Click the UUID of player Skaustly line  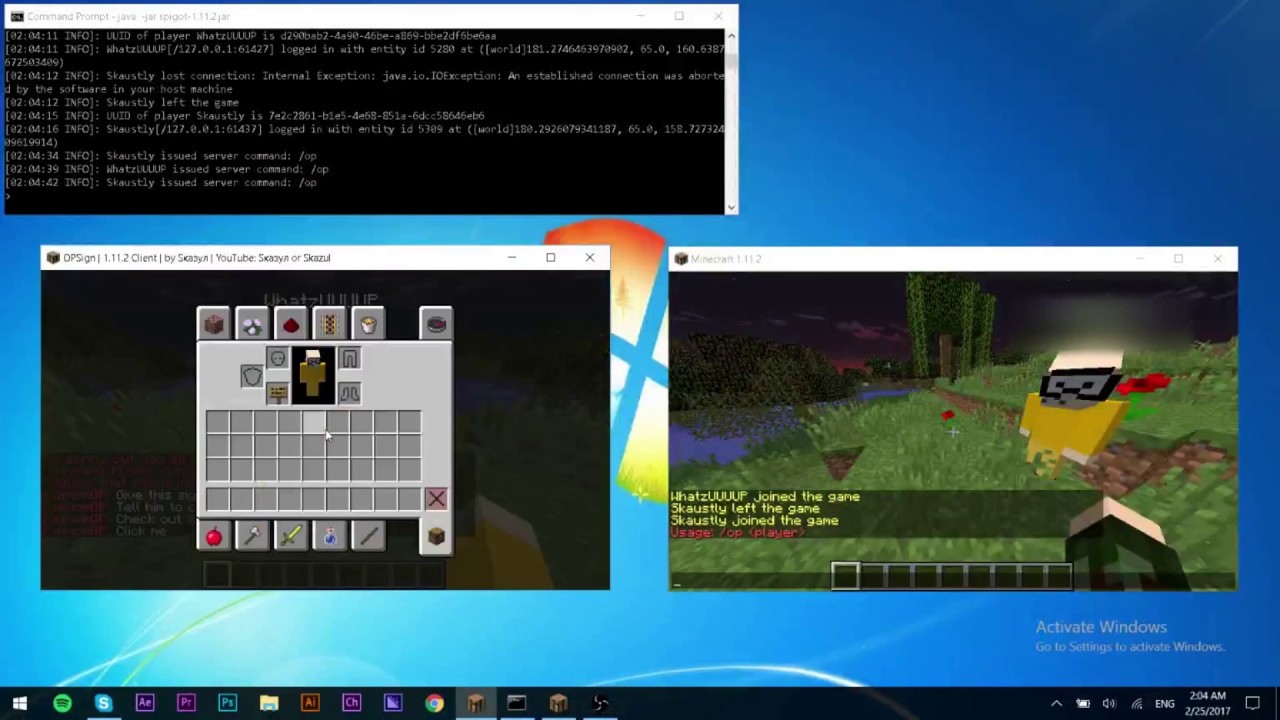point(245,116)
